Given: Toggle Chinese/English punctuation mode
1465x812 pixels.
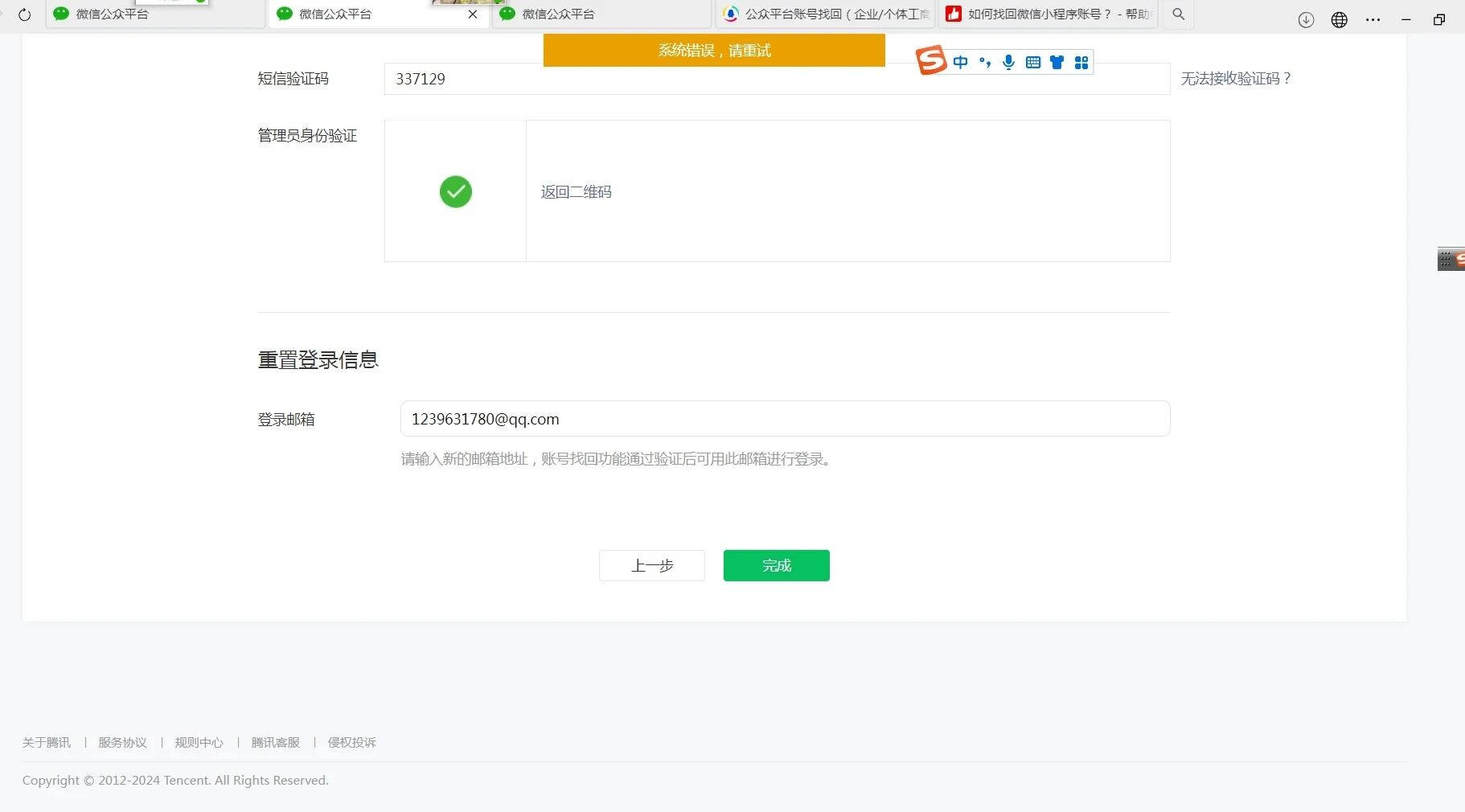Looking at the screenshot, I should (985, 62).
